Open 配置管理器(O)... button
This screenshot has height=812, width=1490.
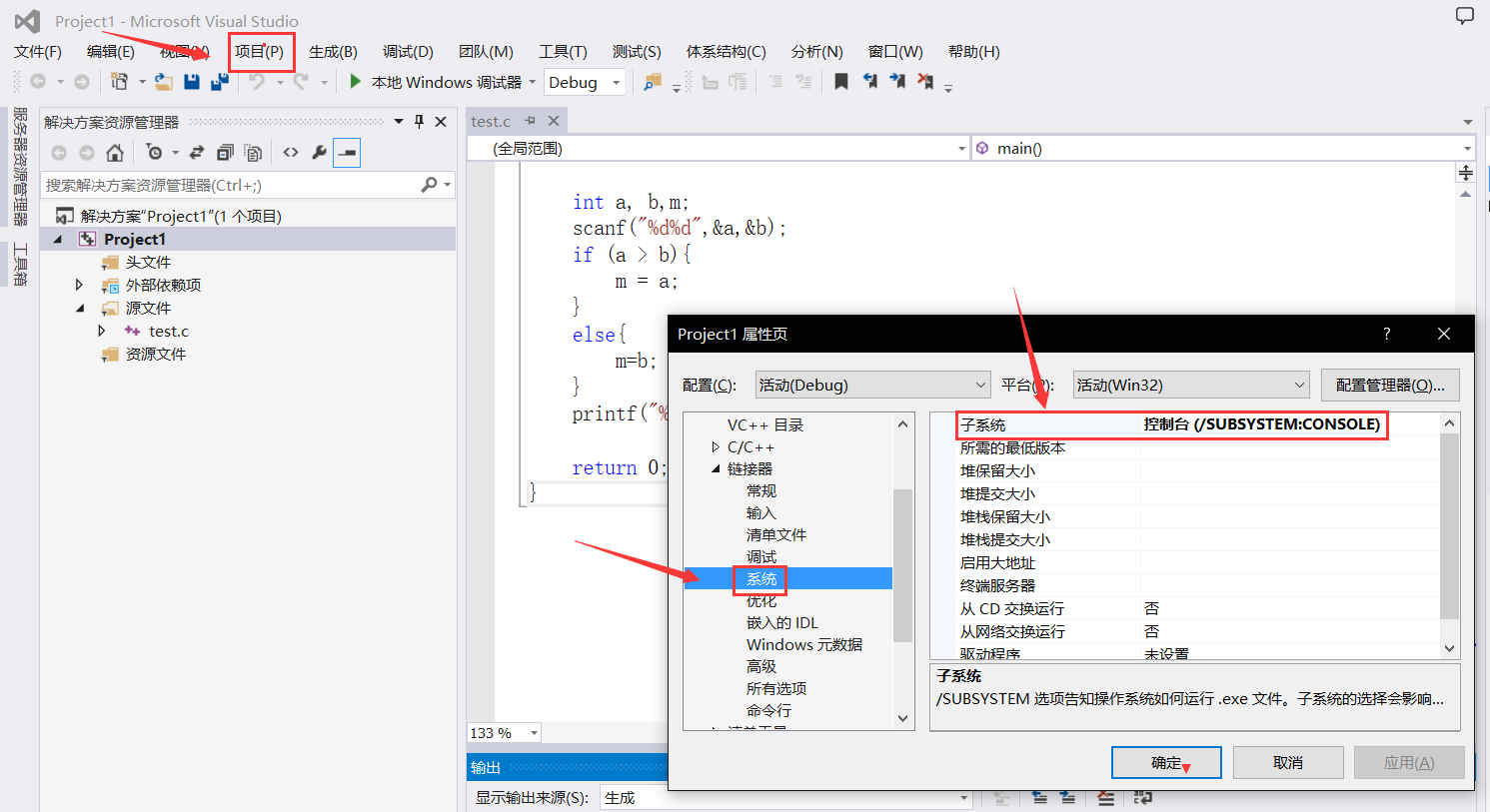(1390, 385)
